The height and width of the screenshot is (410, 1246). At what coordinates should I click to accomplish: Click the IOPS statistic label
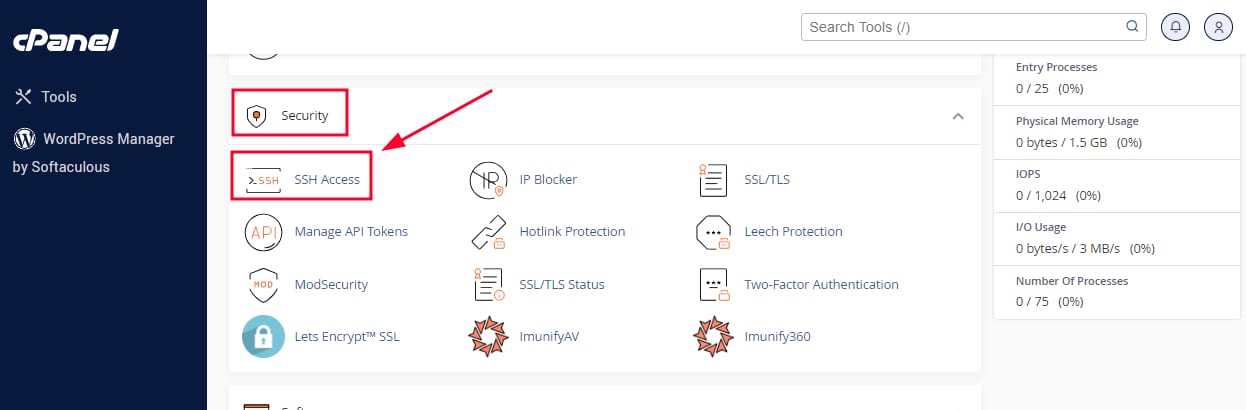tap(1028, 174)
